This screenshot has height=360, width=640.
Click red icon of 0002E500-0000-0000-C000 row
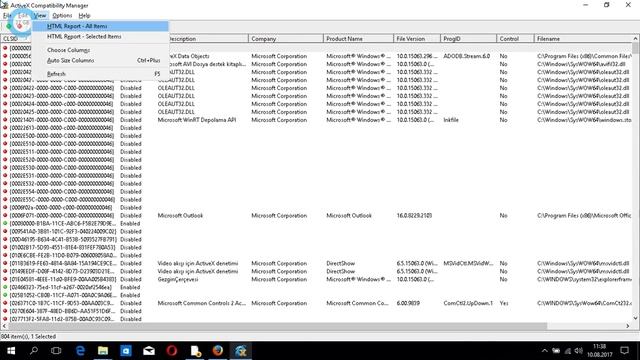(x=5, y=136)
